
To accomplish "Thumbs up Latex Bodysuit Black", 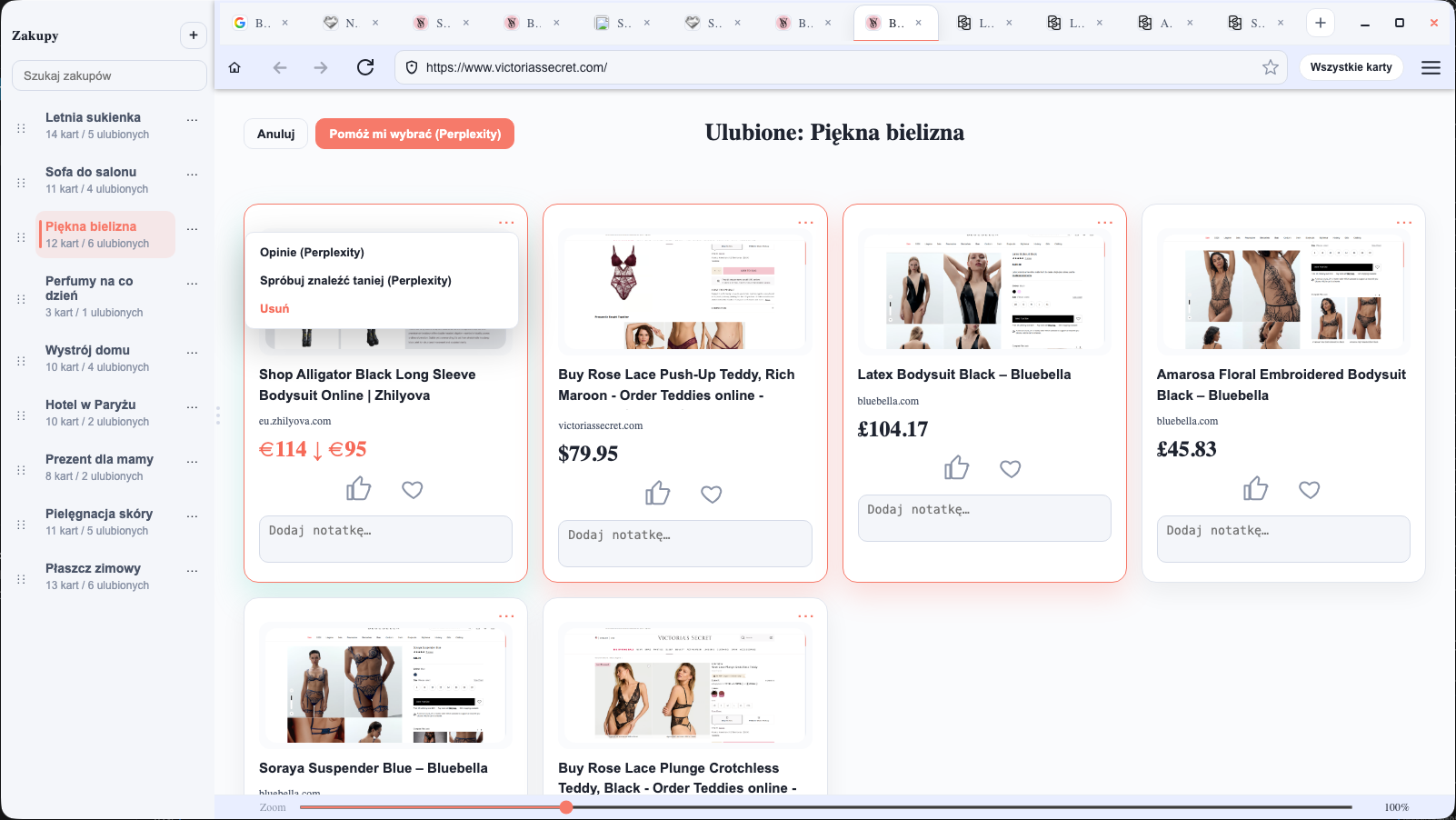I will tap(957, 468).
